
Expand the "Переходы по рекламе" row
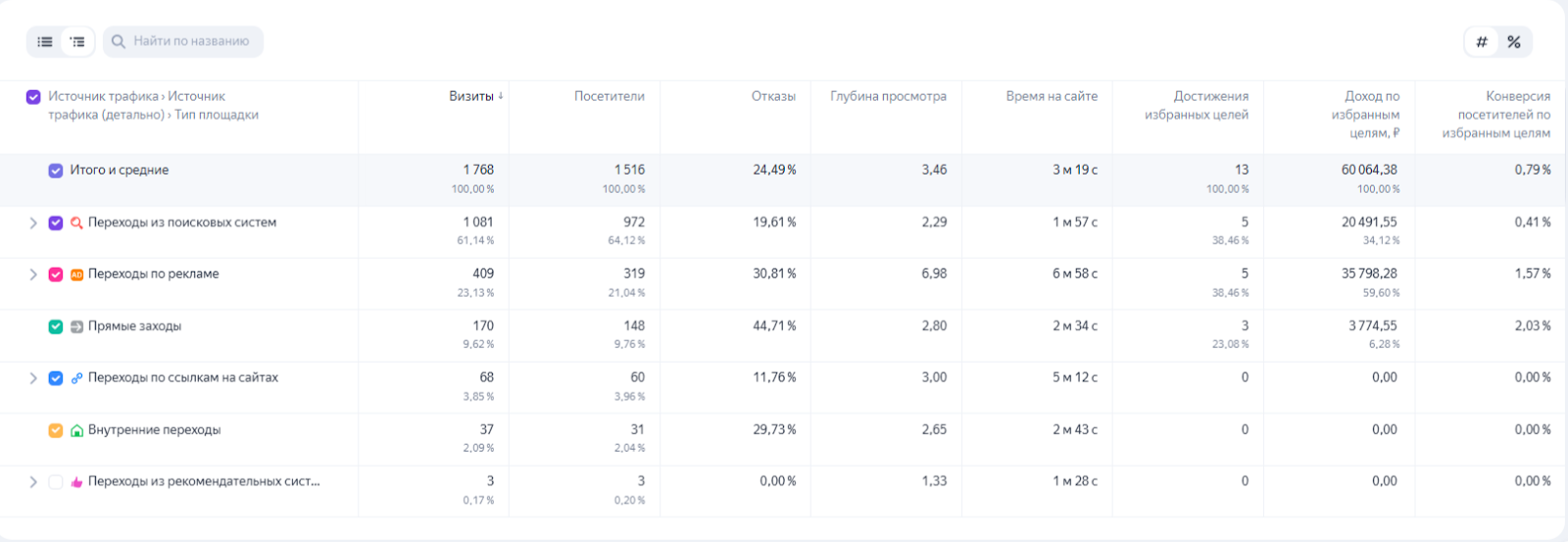[33, 274]
